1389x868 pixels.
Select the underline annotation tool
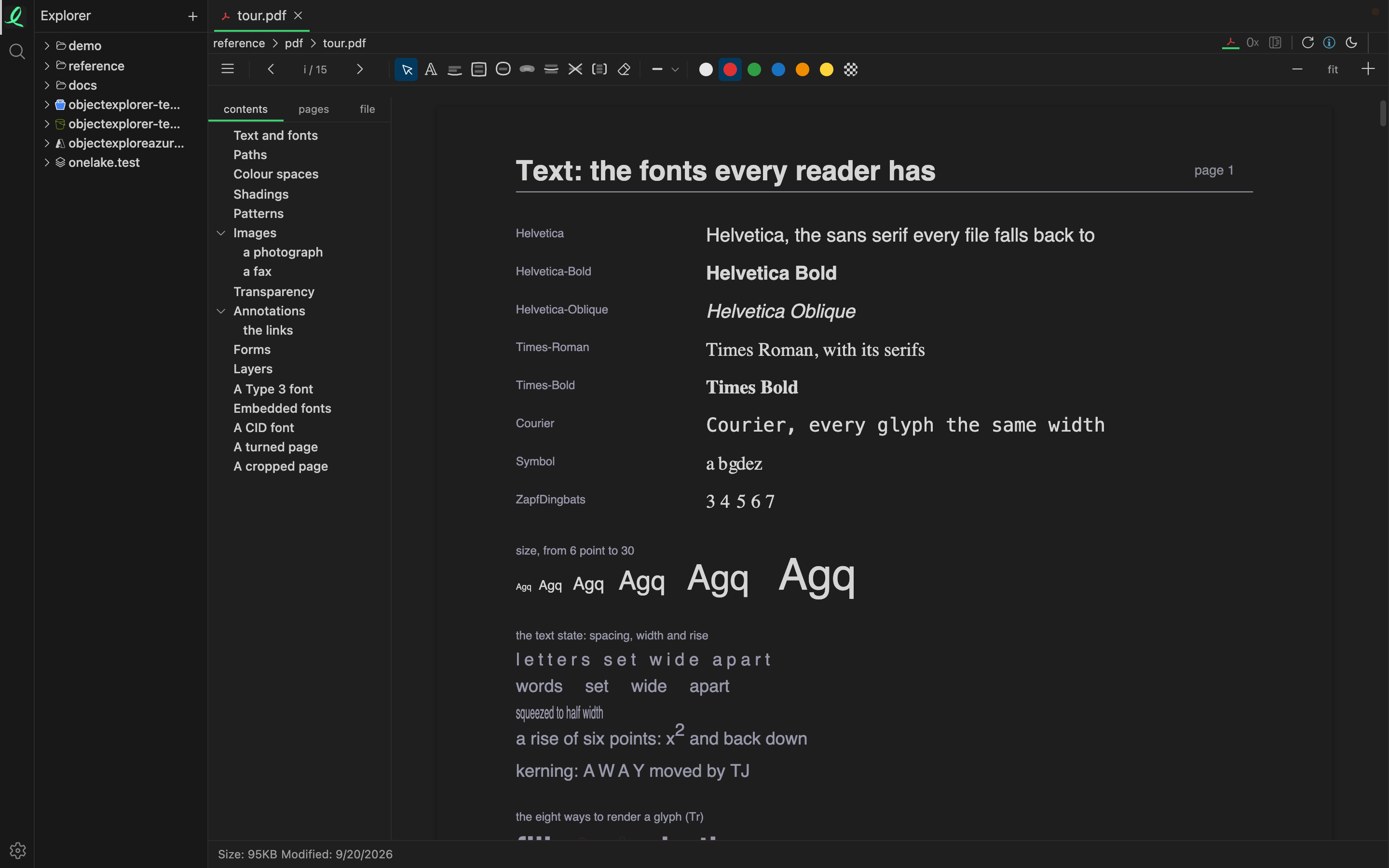455,69
